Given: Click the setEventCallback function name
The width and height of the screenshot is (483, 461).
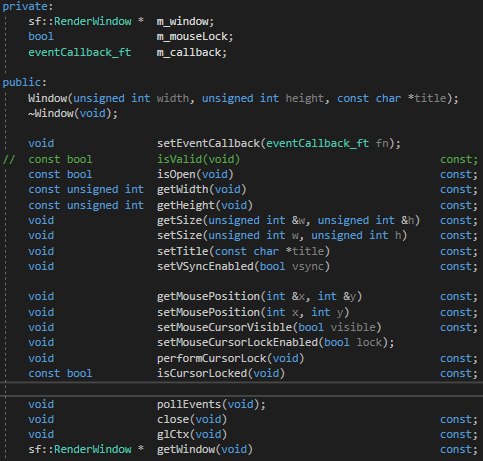Looking at the screenshot, I should tap(208, 143).
